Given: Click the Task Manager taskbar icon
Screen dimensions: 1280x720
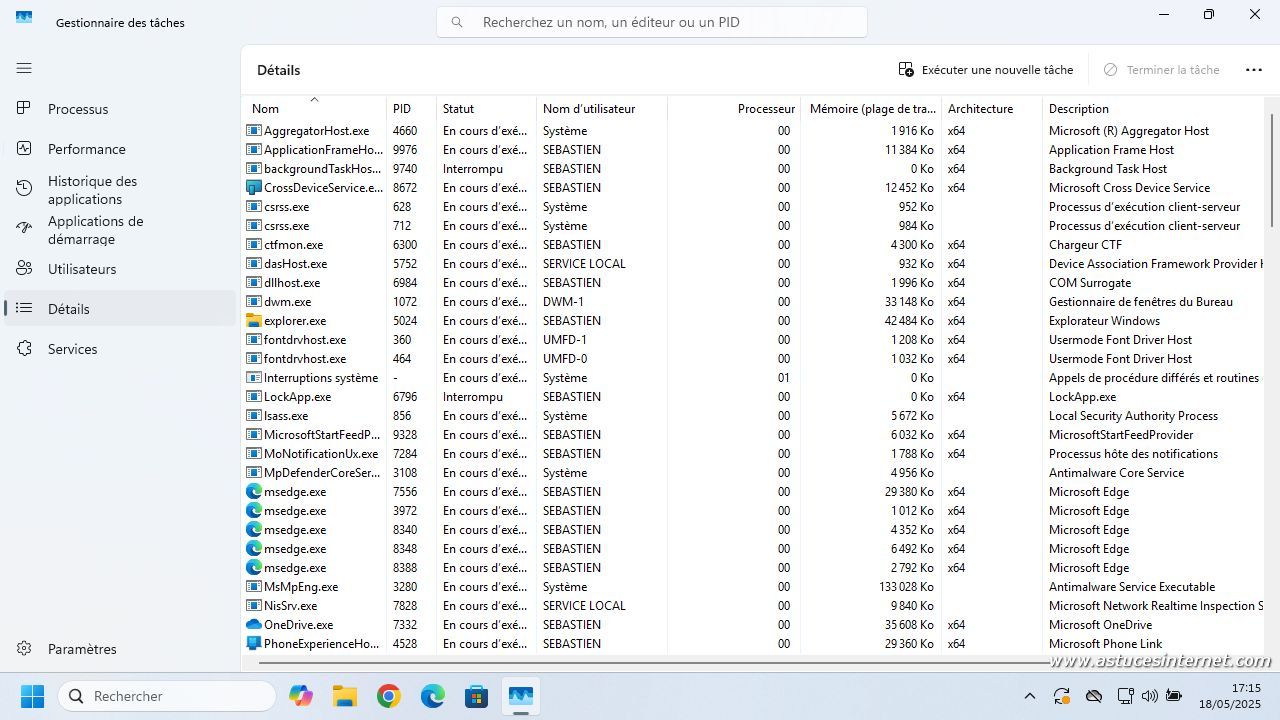Looking at the screenshot, I should point(521,696).
